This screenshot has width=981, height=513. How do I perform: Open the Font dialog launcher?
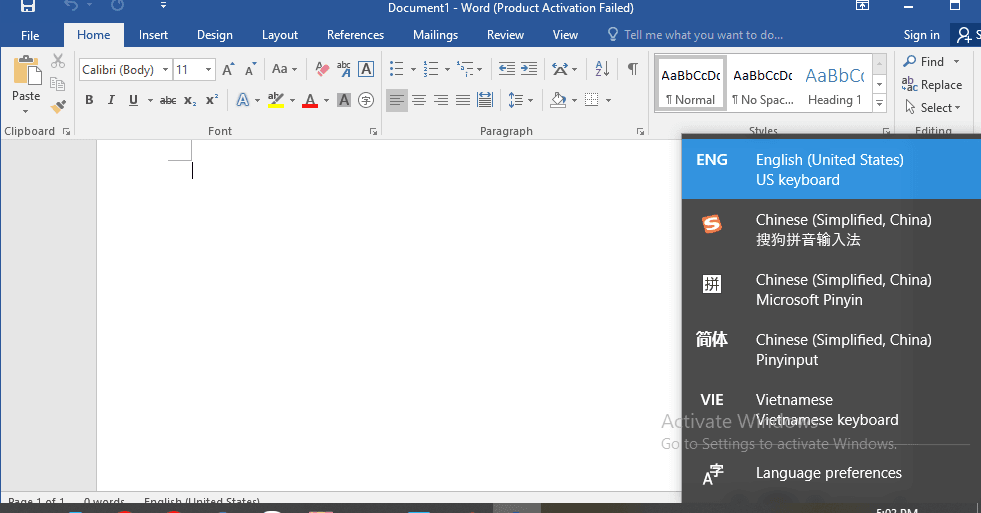(x=373, y=131)
